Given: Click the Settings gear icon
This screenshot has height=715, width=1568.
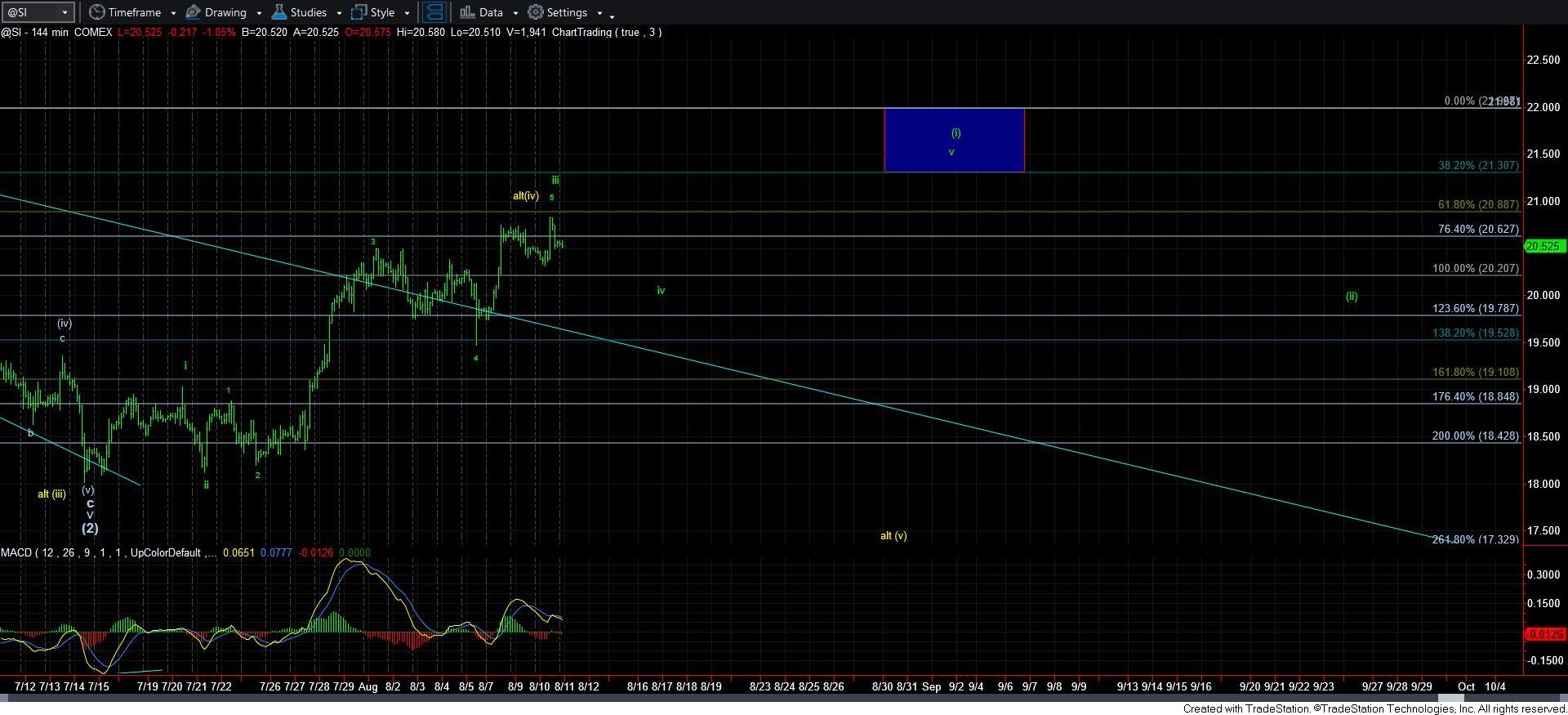Looking at the screenshot, I should pyautogui.click(x=536, y=12).
